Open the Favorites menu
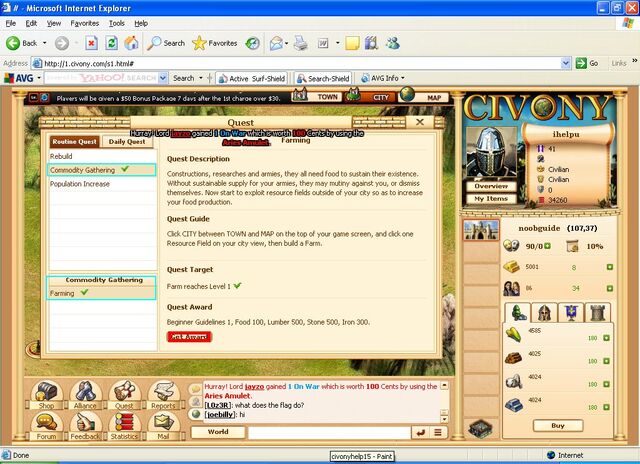 (84, 23)
